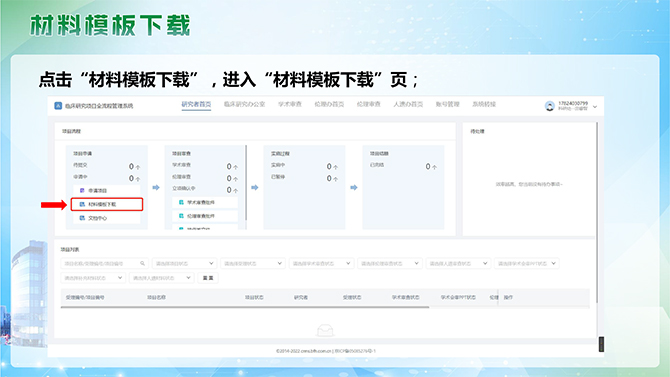Click the 材料模板下载 button

pos(107,204)
